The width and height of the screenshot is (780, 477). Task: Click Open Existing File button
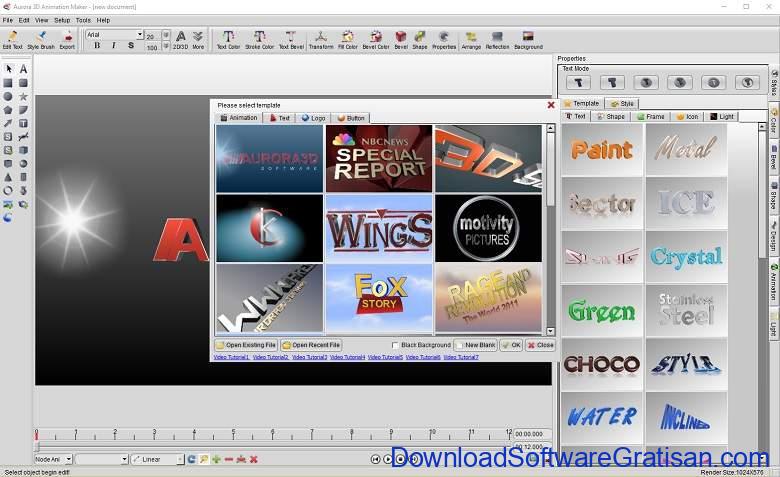pos(246,345)
